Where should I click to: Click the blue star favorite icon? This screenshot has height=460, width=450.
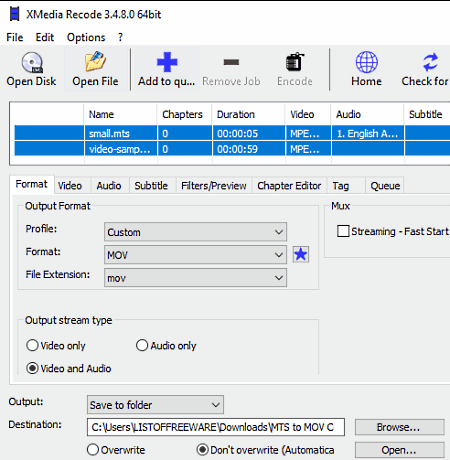coord(301,255)
